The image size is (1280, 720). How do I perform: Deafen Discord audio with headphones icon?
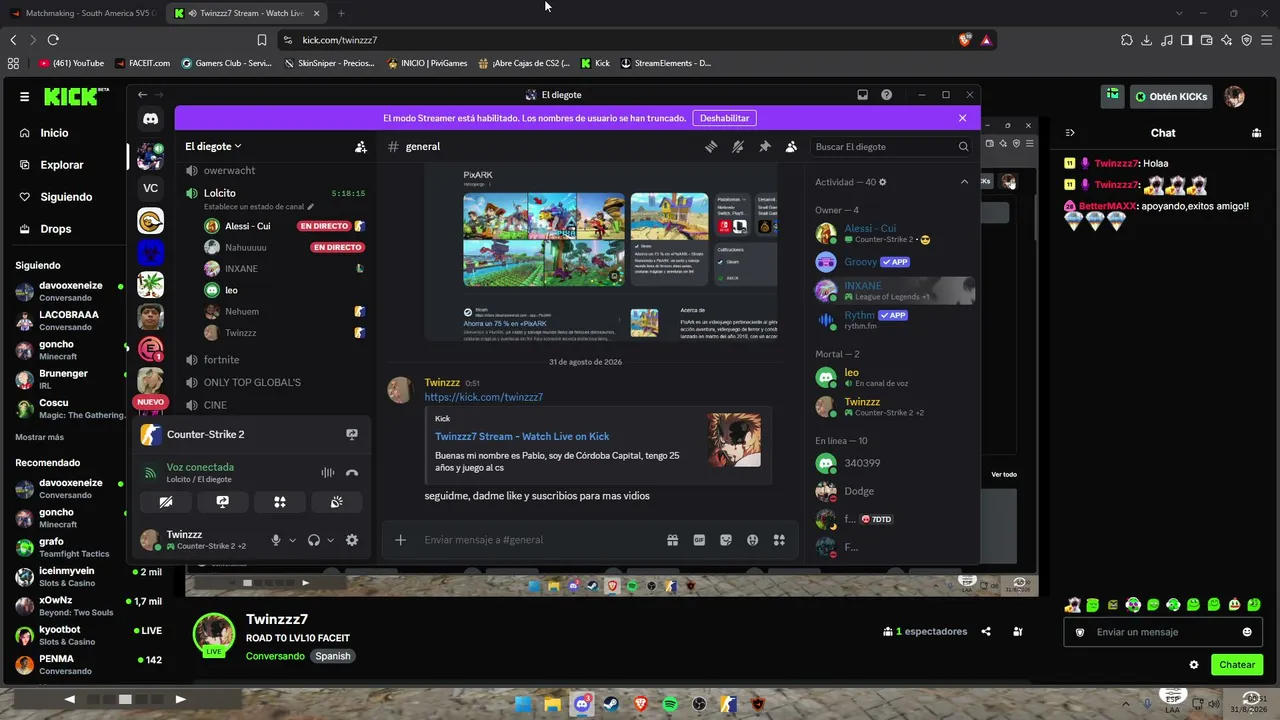coord(314,540)
